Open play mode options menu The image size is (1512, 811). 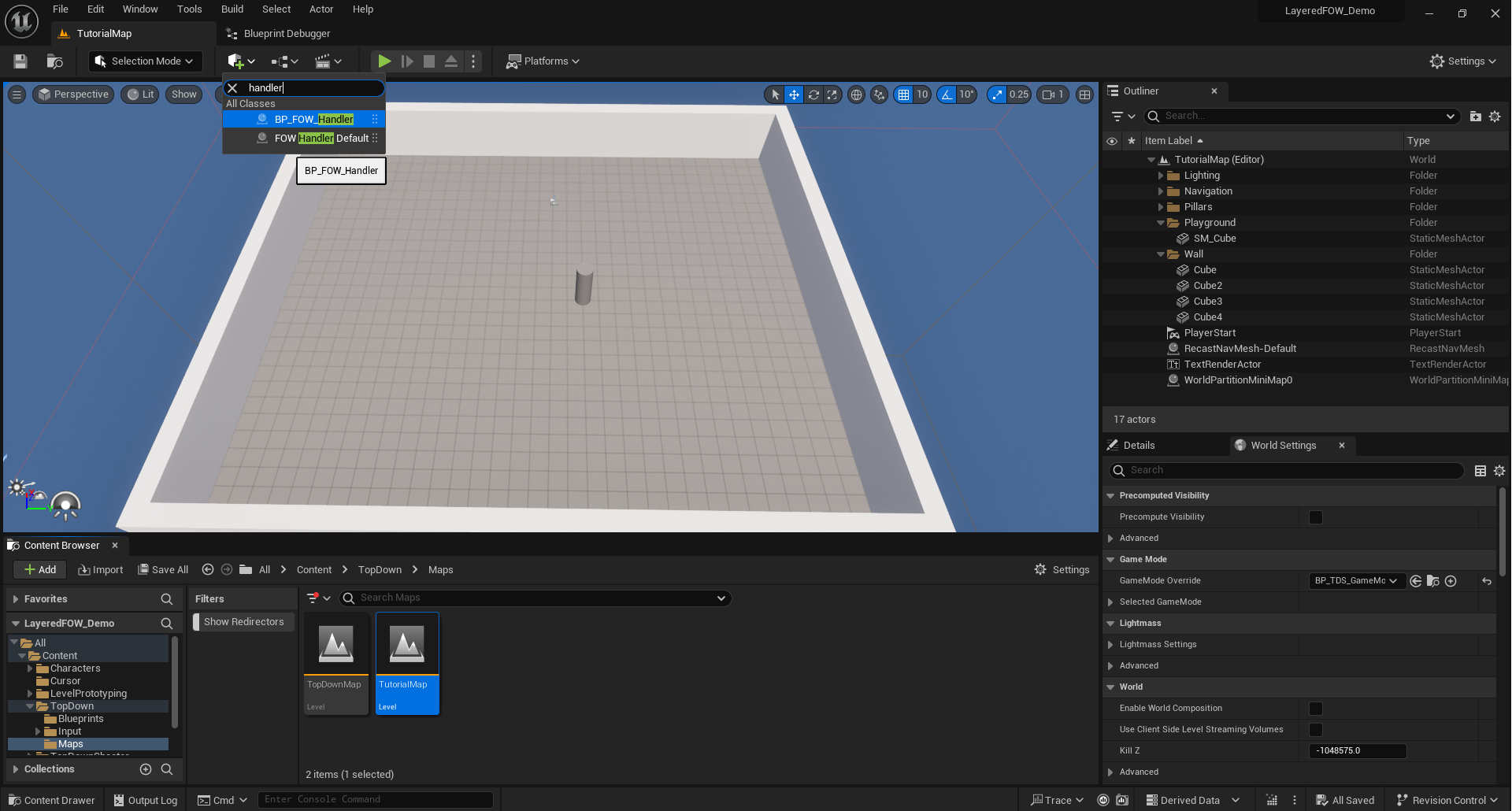pos(473,61)
